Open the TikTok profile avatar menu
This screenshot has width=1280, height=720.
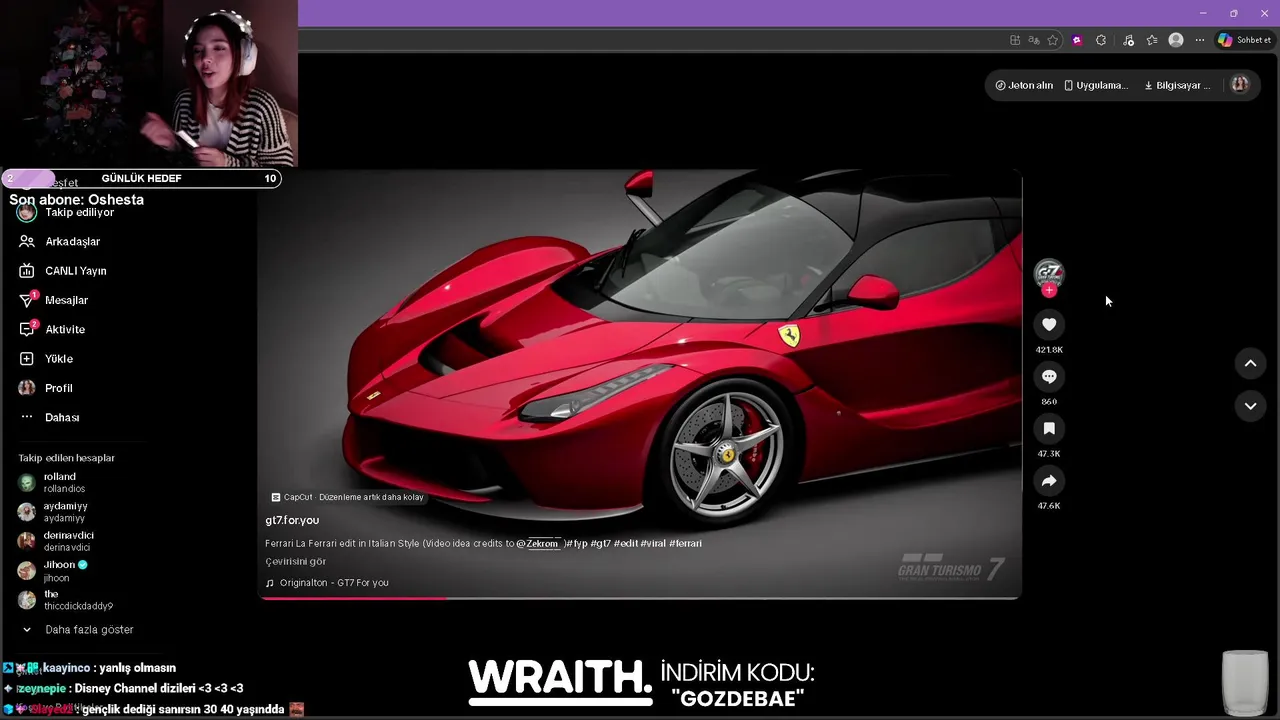(1240, 85)
